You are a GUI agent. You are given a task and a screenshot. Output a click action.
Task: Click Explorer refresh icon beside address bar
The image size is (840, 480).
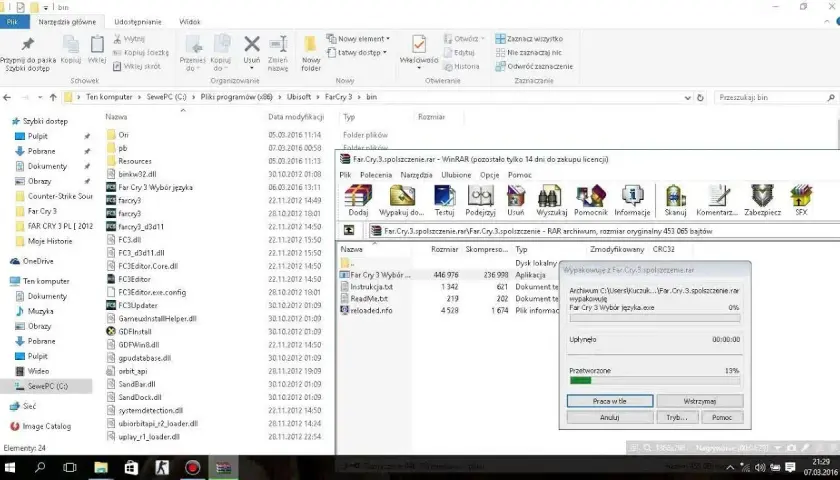pos(700,98)
